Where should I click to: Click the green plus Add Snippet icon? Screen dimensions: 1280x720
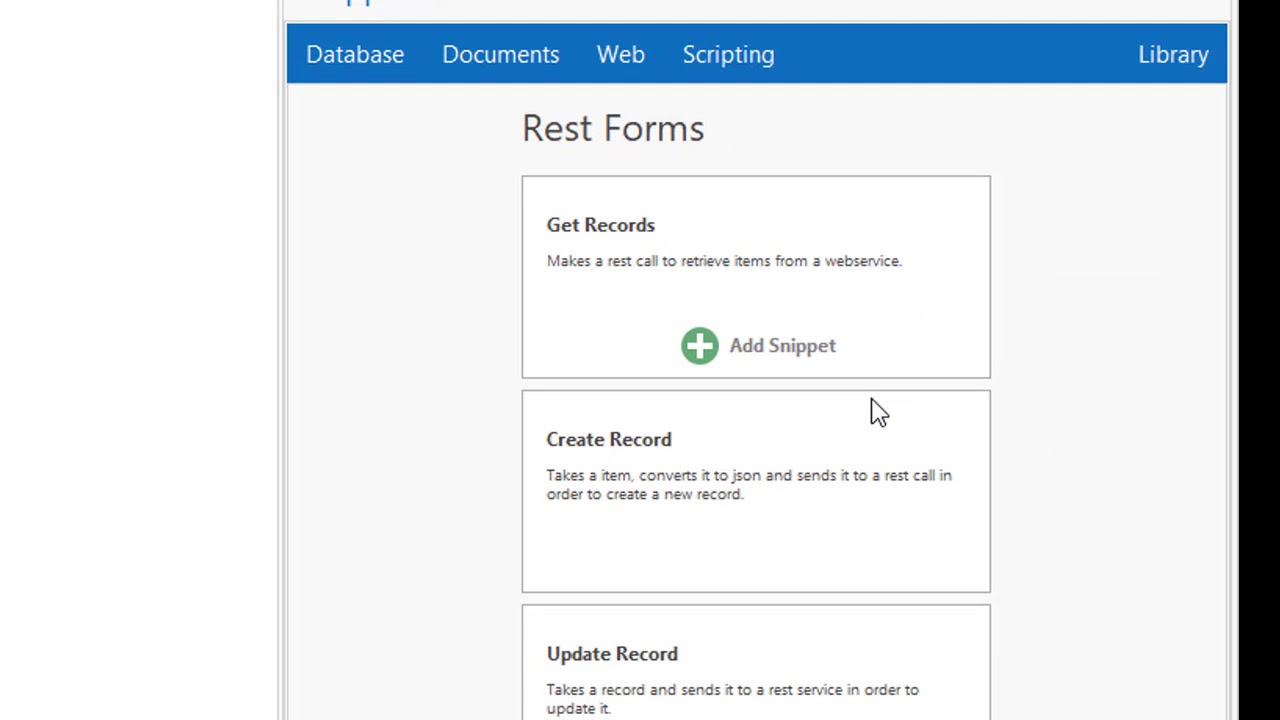(700, 346)
